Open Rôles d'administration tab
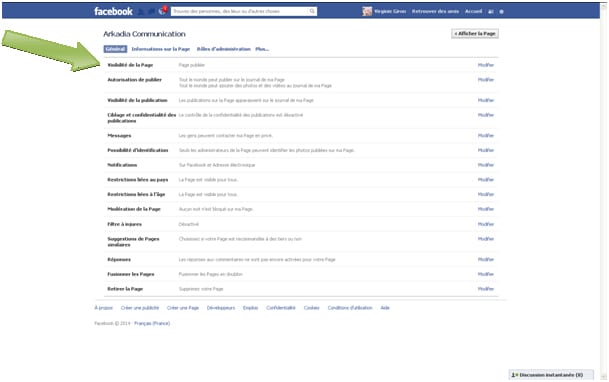Viewport: 609px width, 382px height. (224, 49)
